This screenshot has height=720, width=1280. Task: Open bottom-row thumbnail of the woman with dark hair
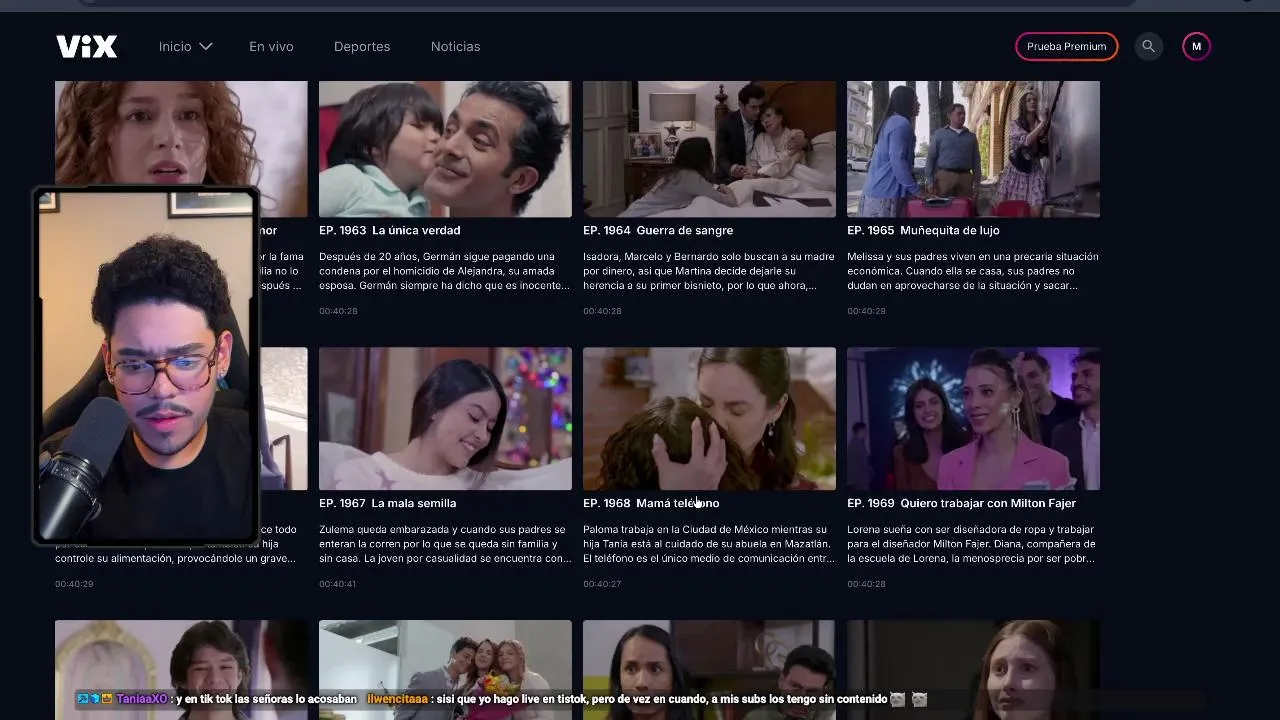(709, 670)
